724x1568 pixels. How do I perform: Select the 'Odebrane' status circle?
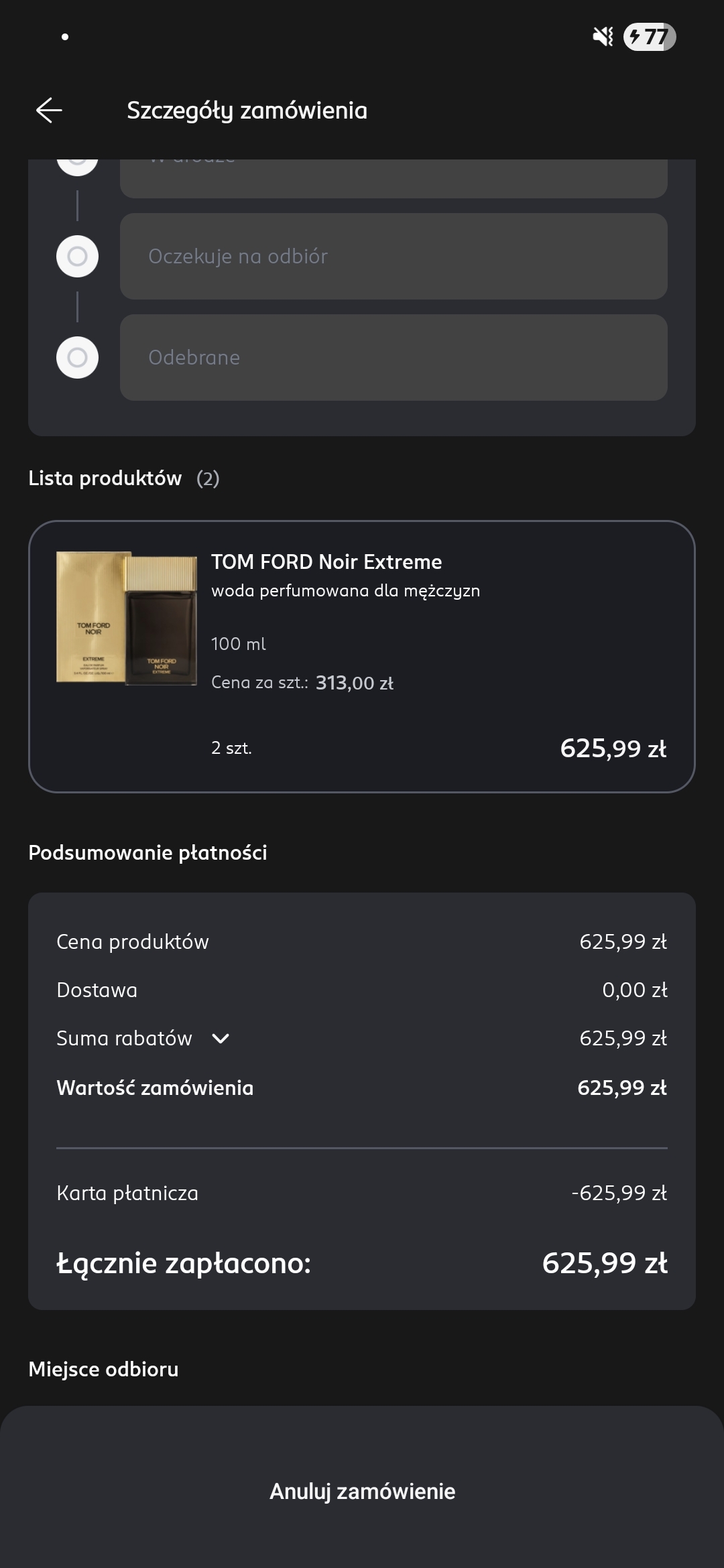(x=78, y=357)
